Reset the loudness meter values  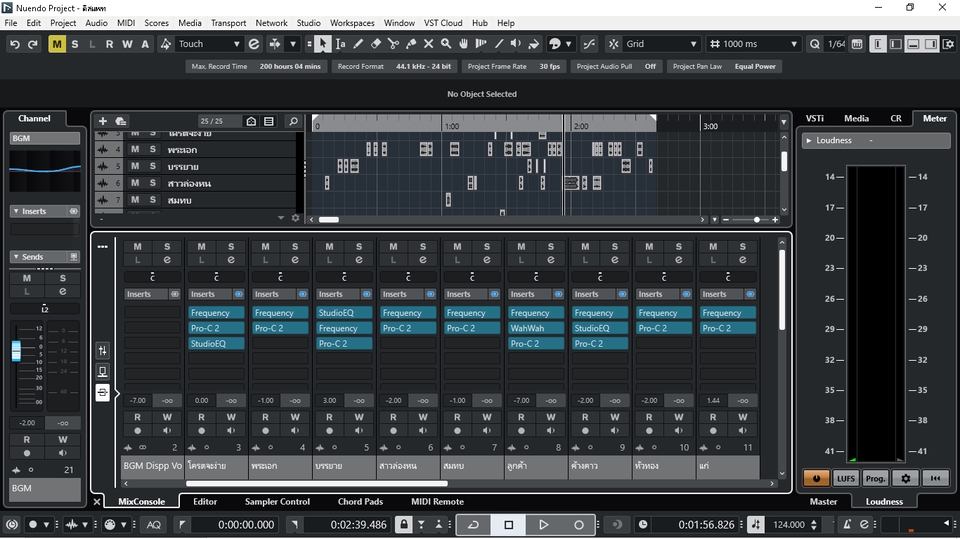click(935, 478)
